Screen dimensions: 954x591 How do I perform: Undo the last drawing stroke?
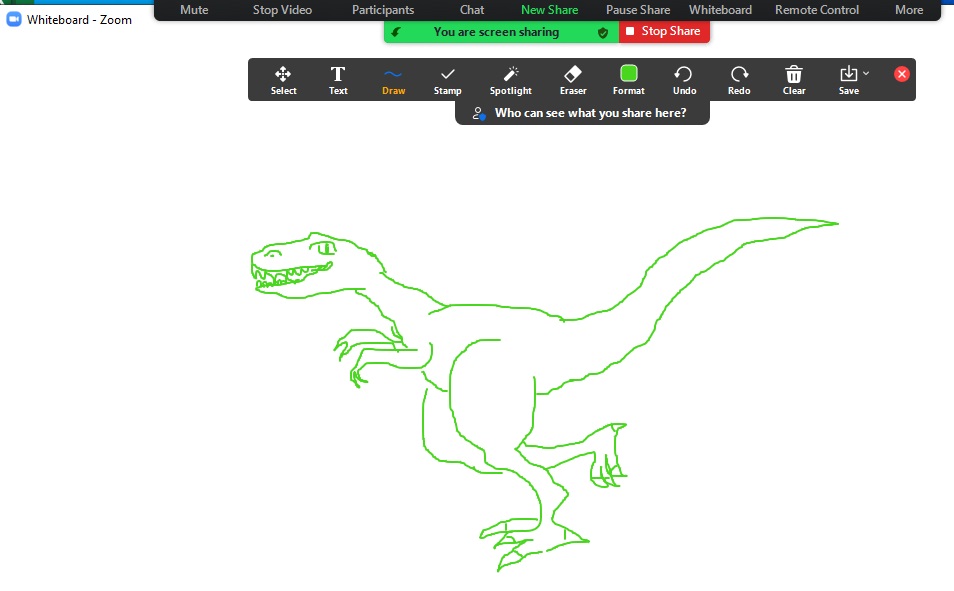(x=684, y=80)
